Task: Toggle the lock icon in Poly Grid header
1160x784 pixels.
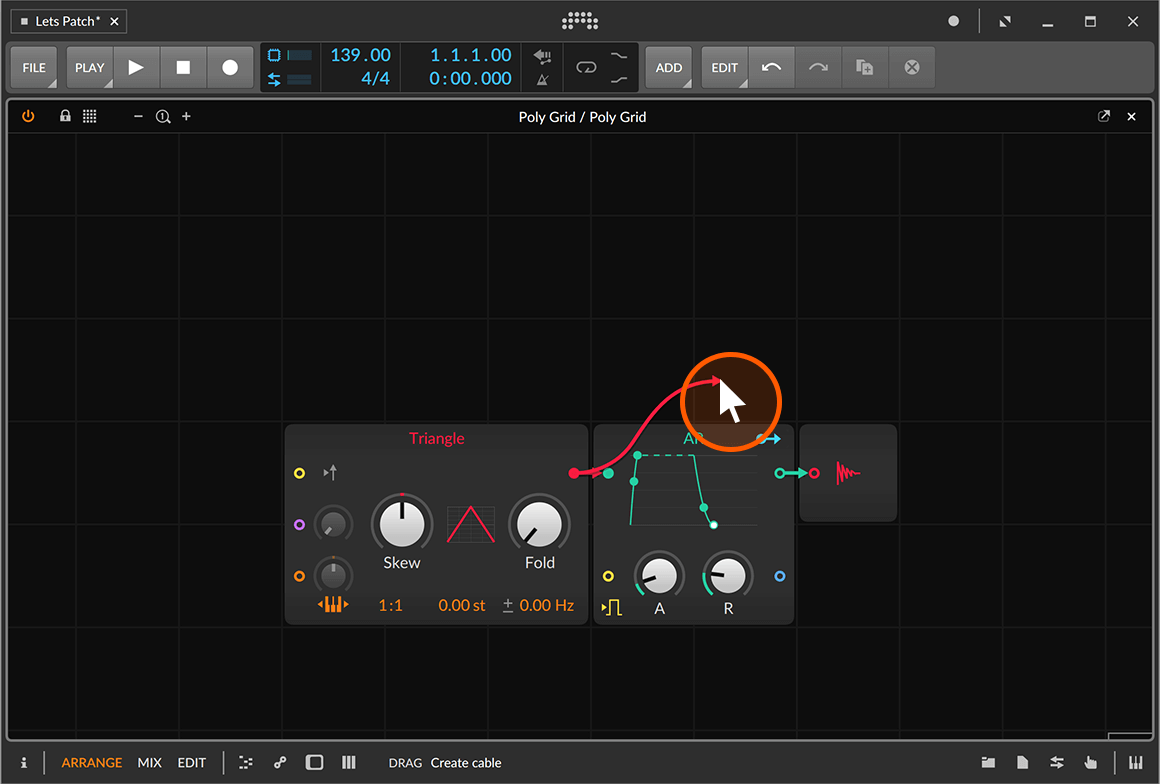Action: (x=65, y=117)
